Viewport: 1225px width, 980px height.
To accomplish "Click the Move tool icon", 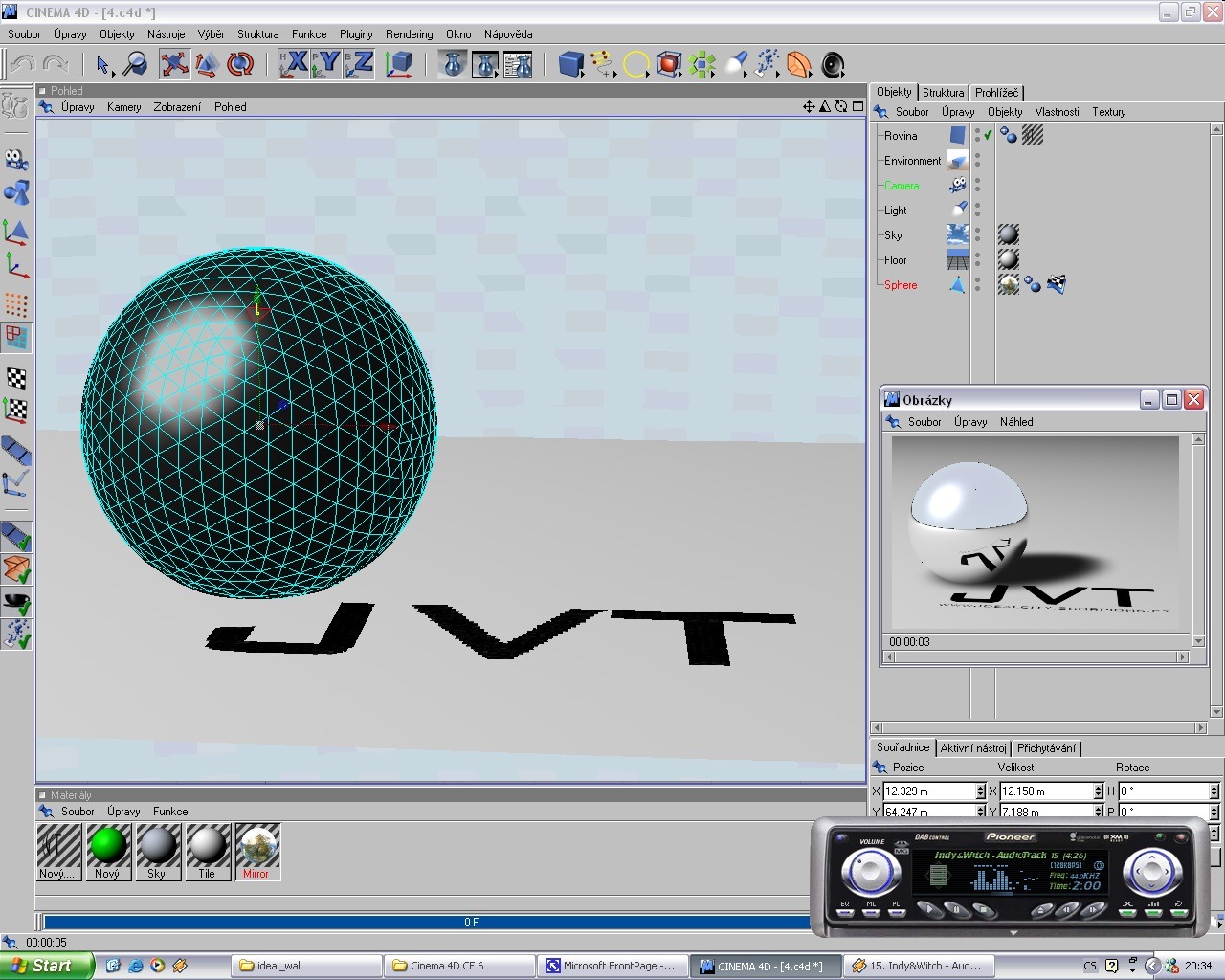I will tap(174, 64).
